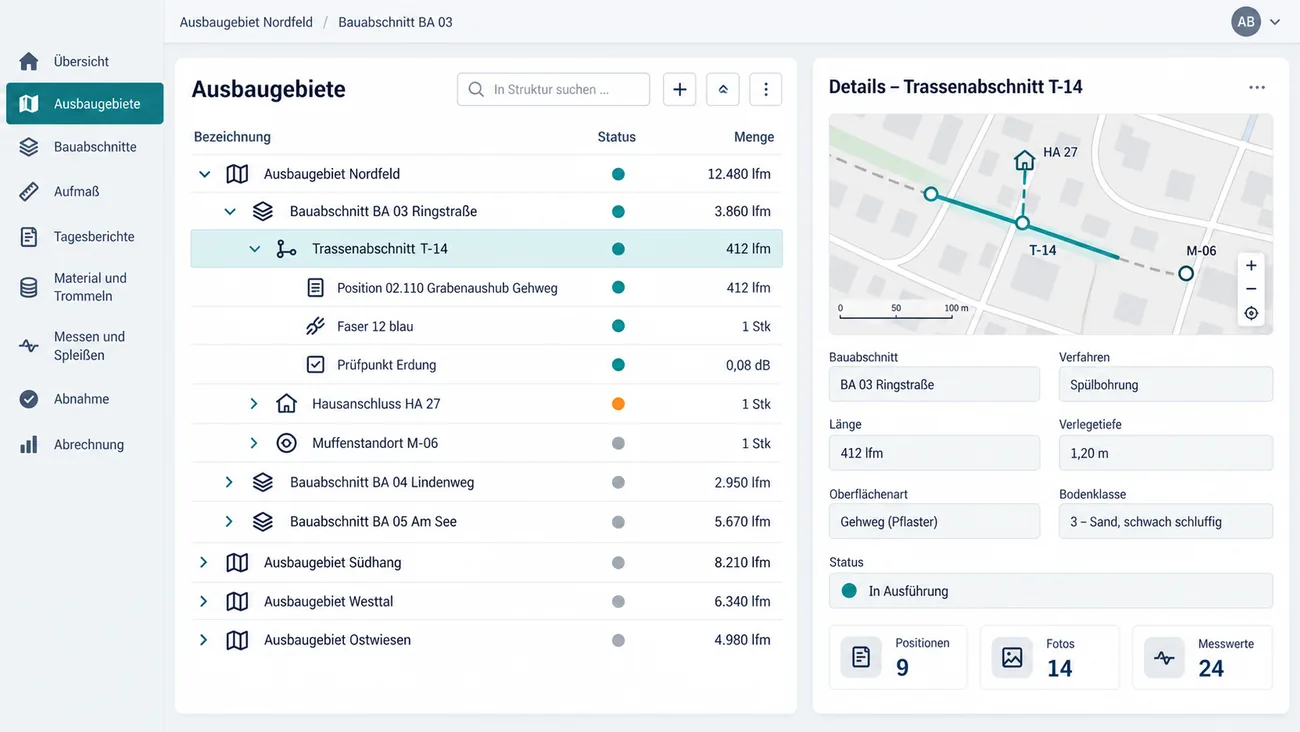The height and width of the screenshot is (732, 1300).
Task: Click the Ausbaugebiete map icon in sidebar
Action: point(29,104)
